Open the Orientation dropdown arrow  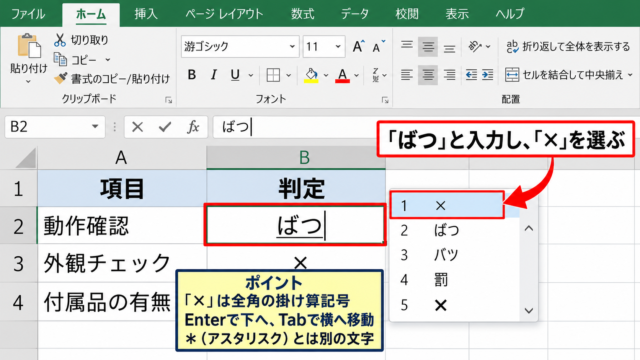488,47
